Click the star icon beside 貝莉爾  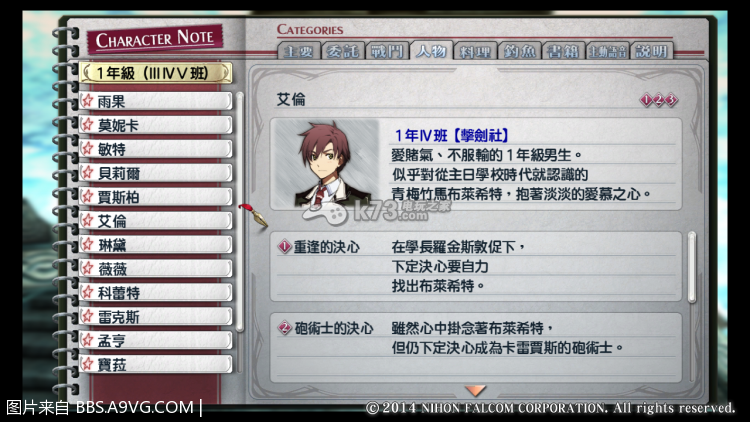(88, 173)
